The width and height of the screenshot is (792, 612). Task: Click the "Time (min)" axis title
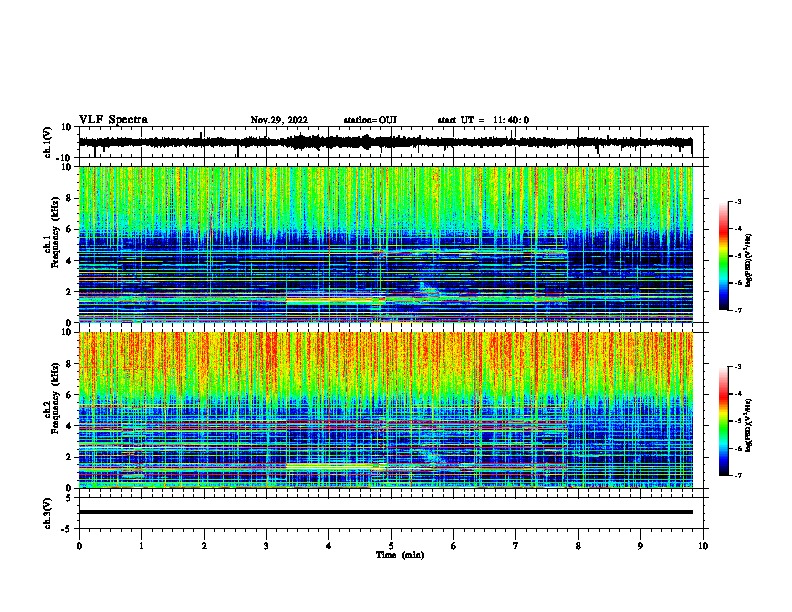pos(400,555)
